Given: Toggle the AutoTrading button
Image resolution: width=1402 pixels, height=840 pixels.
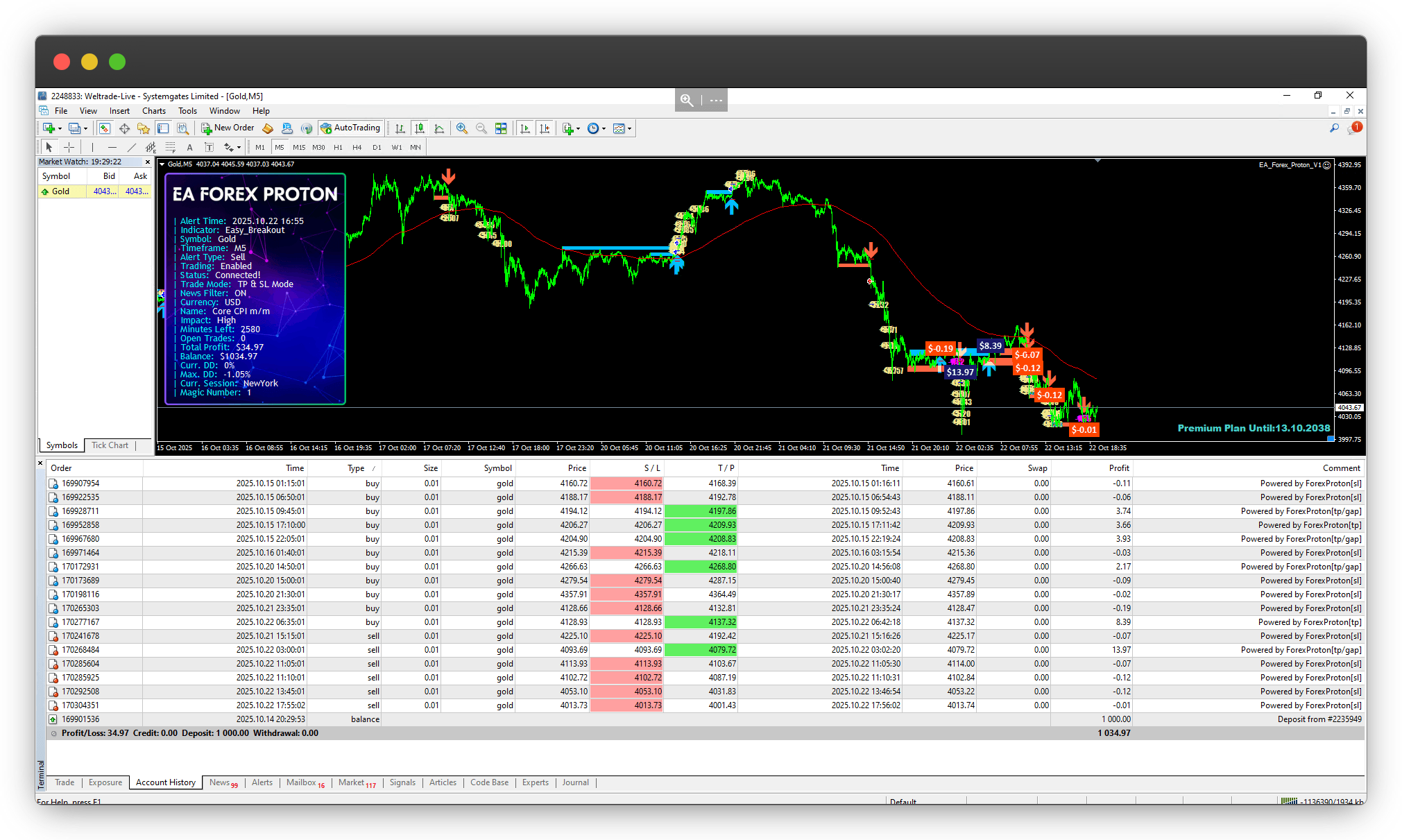Looking at the screenshot, I should click(x=350, y=128).
